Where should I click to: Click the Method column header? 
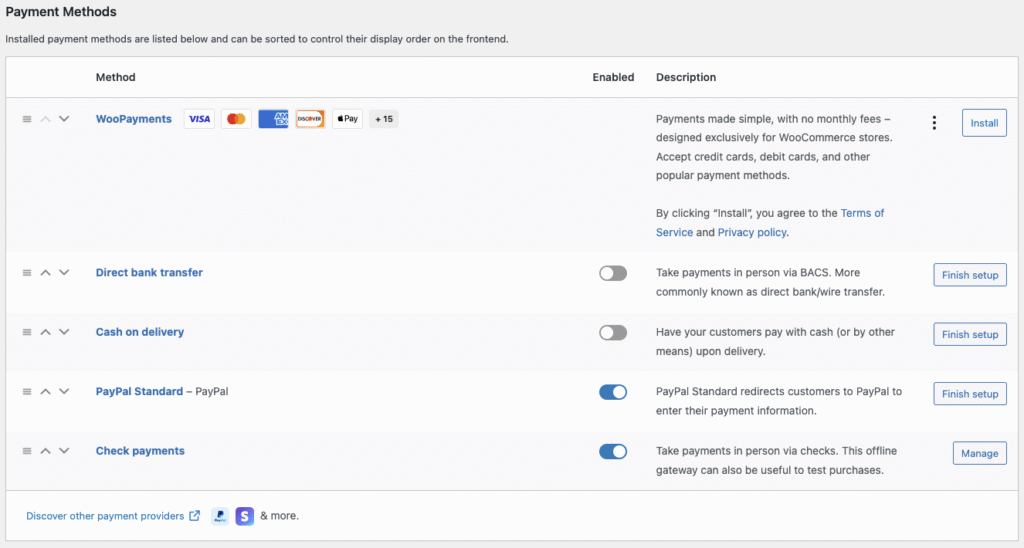tap(116, 77)
